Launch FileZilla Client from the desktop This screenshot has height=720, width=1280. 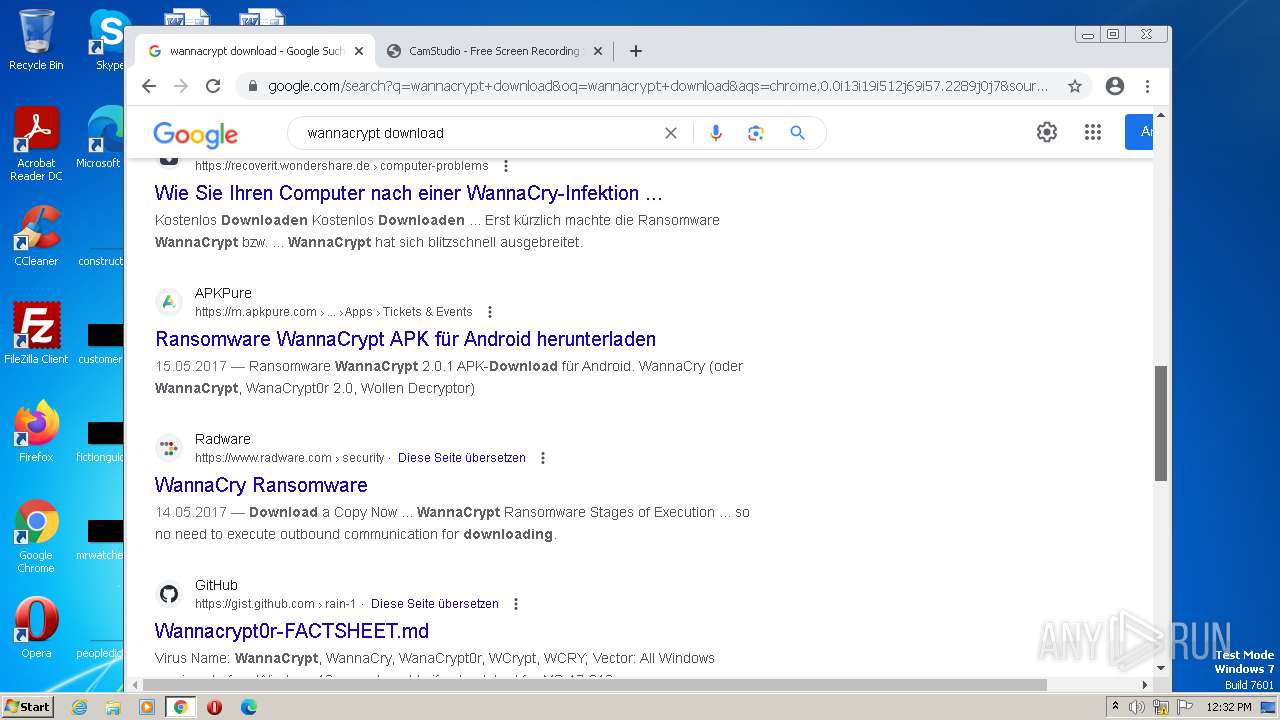36,333
